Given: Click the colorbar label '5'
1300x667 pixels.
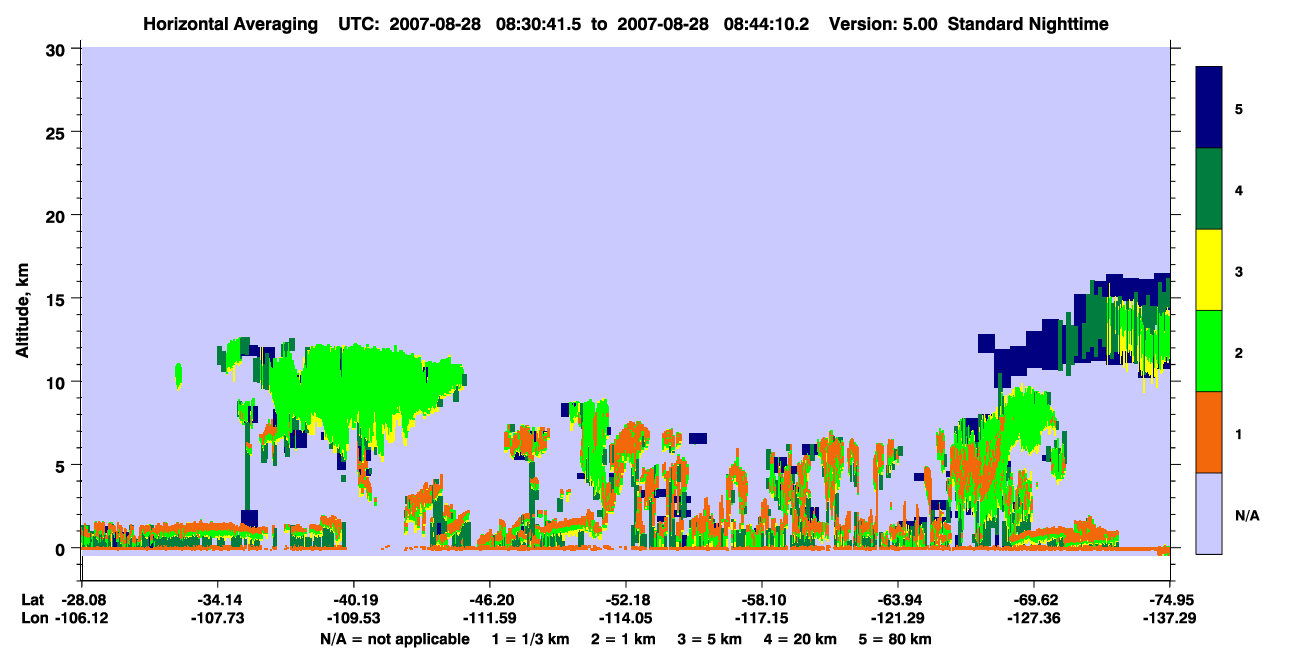Looking at the screenshot, I should 1239,108.
